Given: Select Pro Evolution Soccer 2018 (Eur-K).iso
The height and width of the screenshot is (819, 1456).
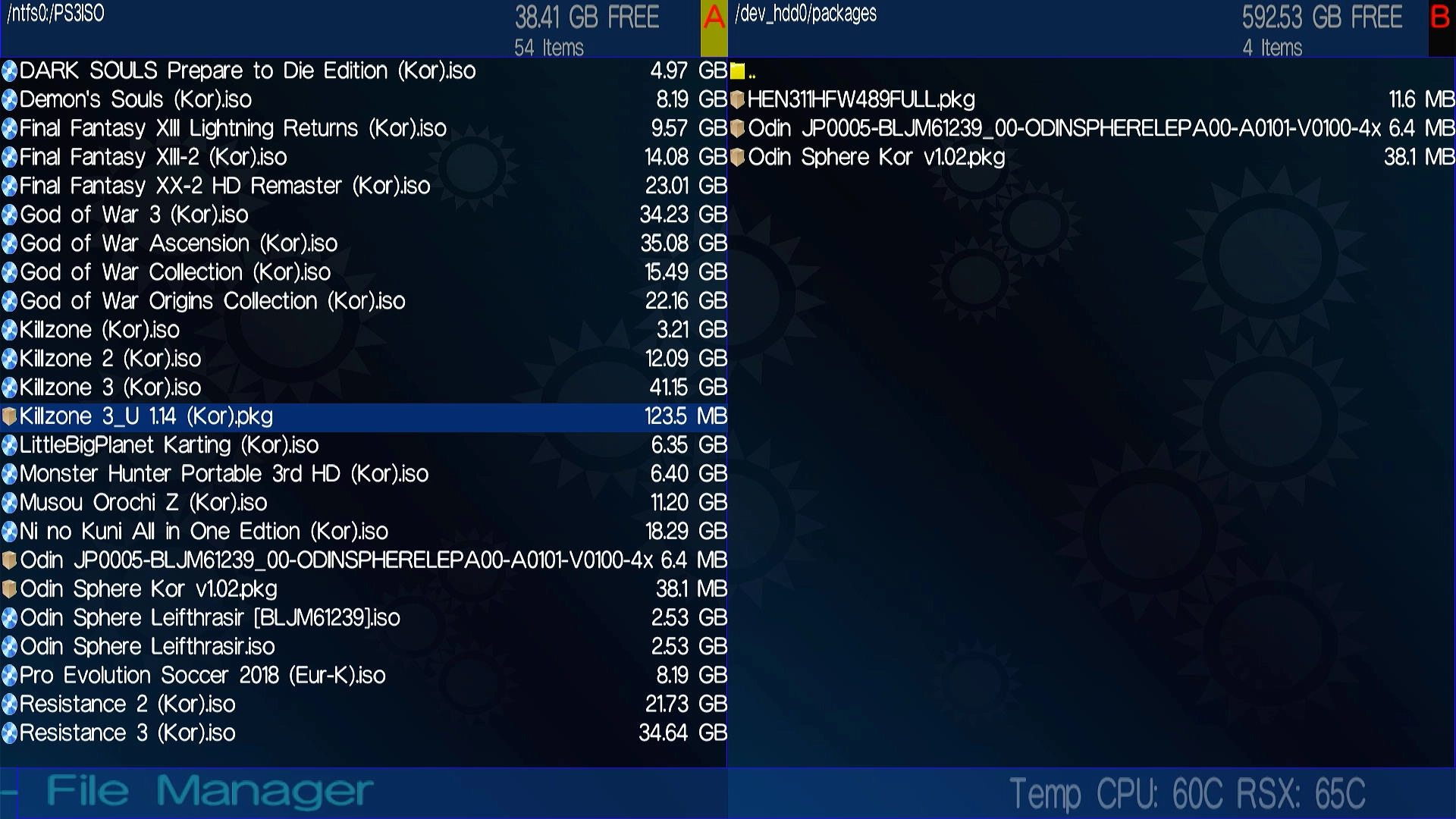Looking at the screenshot, I should (x=203, y=676).
